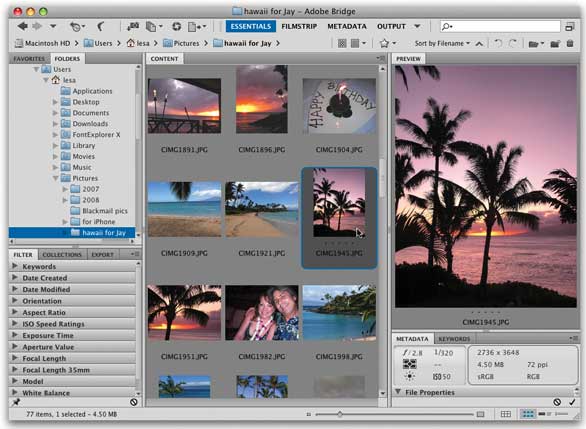This screenshot has width=586, height=429.
Task: Switch to compact mode icon
Action: [x=570, y=27]
